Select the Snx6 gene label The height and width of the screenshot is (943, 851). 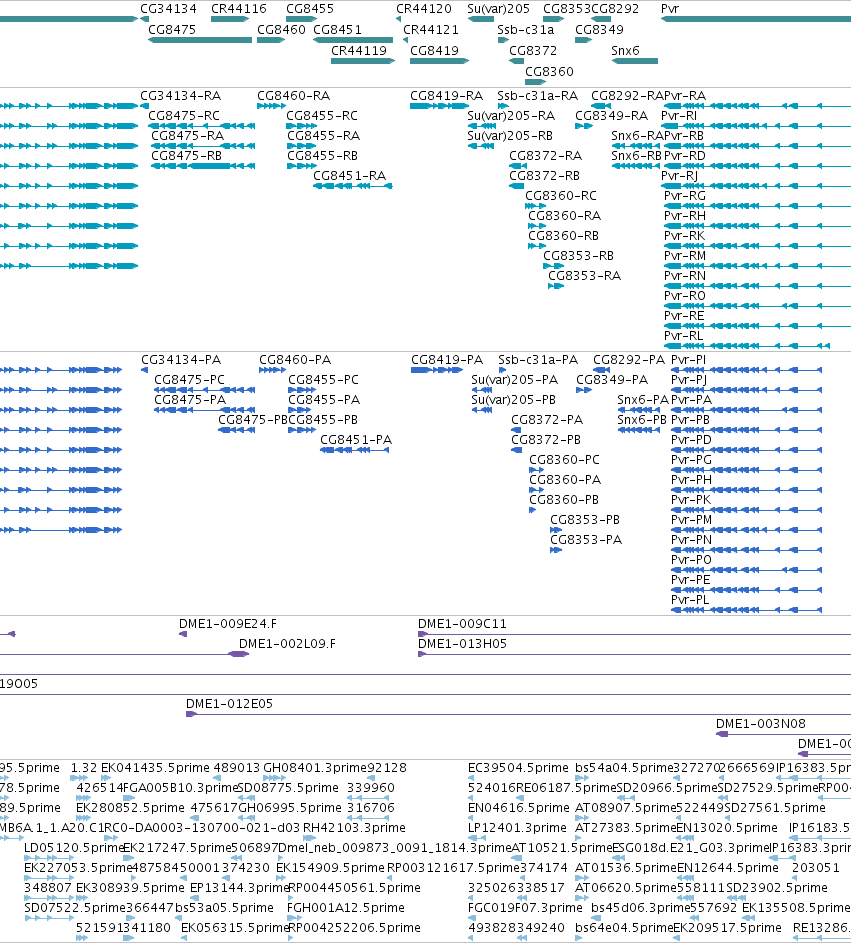click(x=625, y=51)
